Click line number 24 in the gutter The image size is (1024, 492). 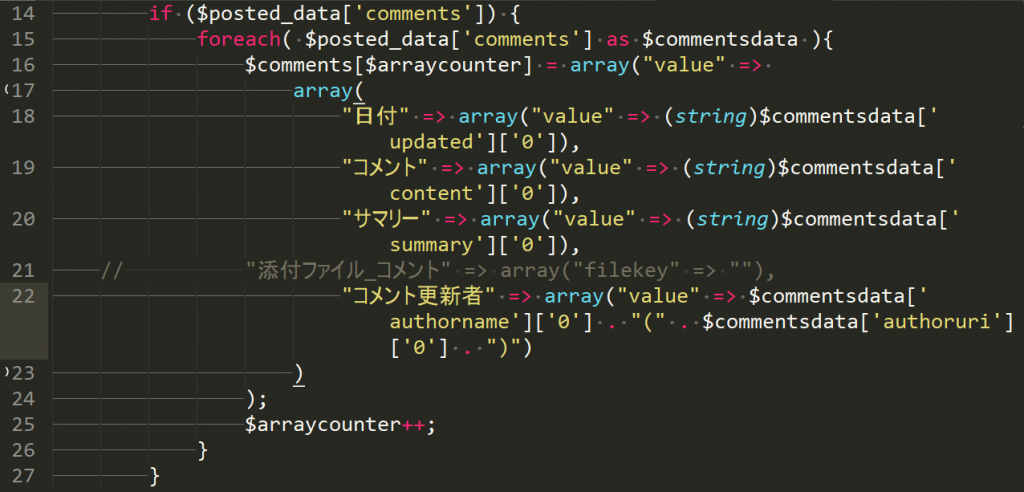coord(24,398)
